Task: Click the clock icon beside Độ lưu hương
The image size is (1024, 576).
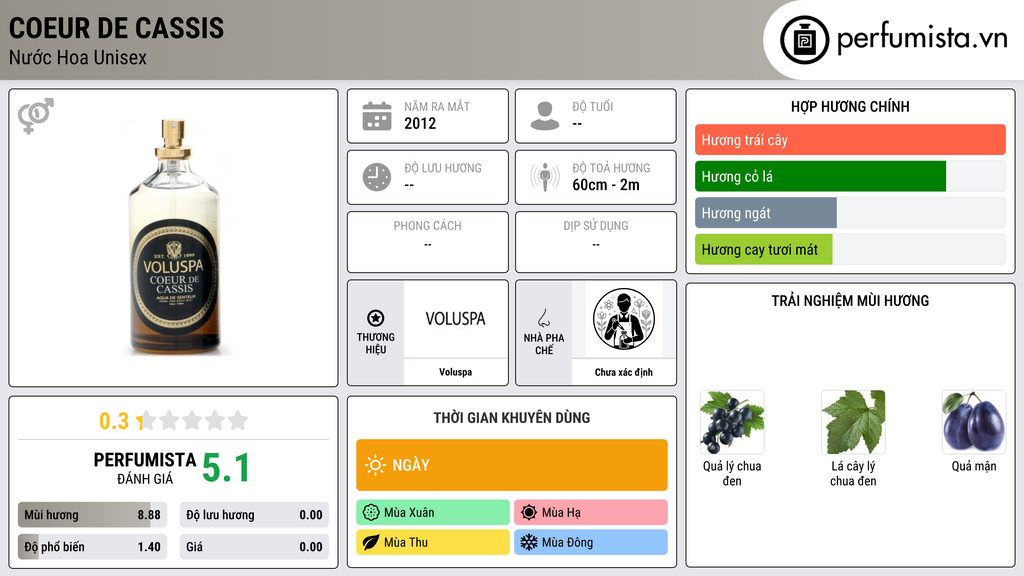Action: click(x=377, y=177)
